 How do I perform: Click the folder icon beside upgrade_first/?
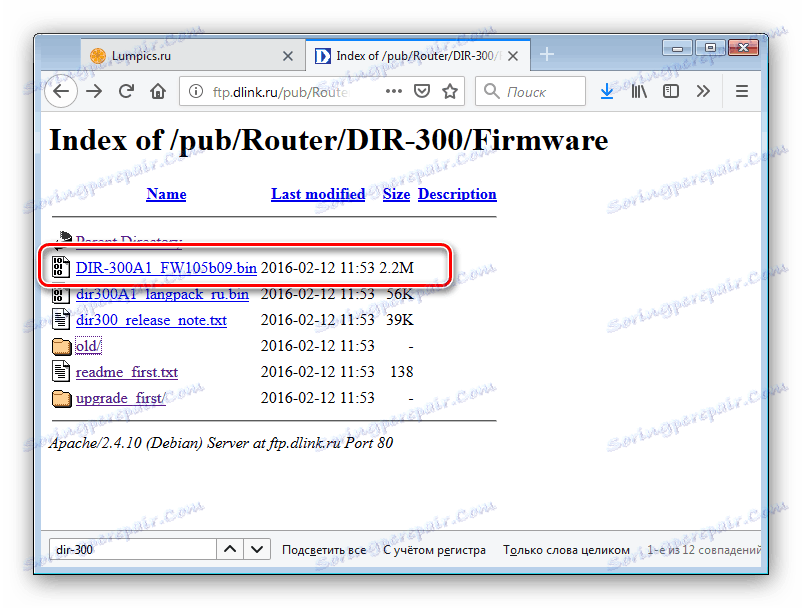click(x=61, y=398)
